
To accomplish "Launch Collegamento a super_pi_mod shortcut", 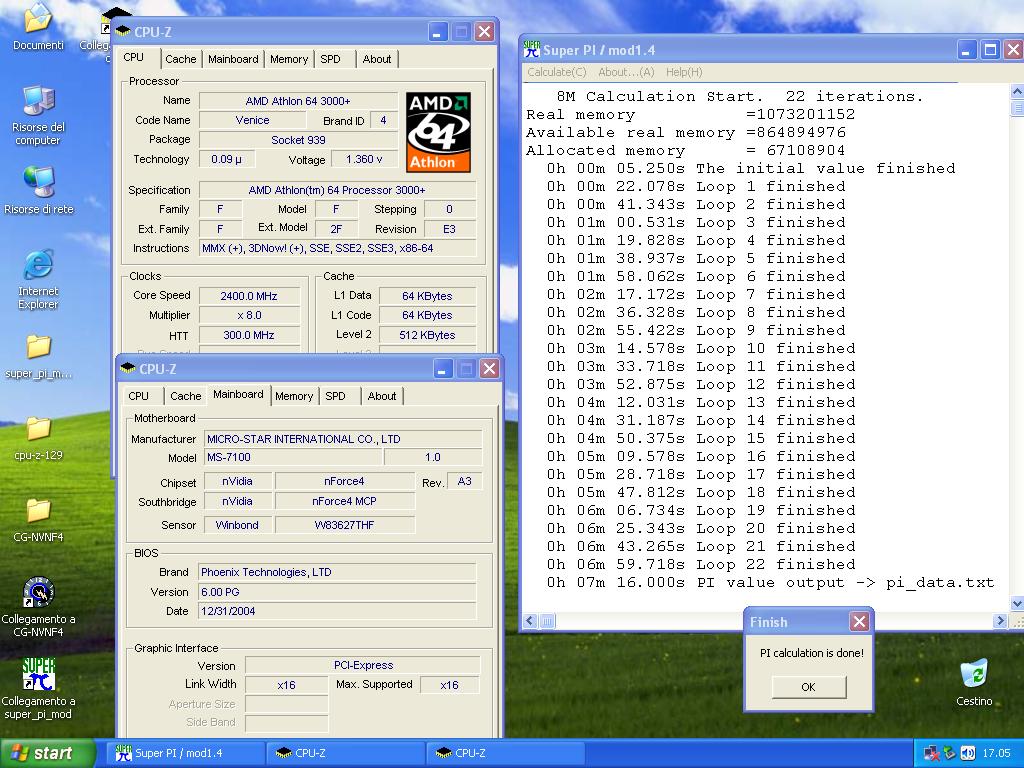I will coord(38,675).
